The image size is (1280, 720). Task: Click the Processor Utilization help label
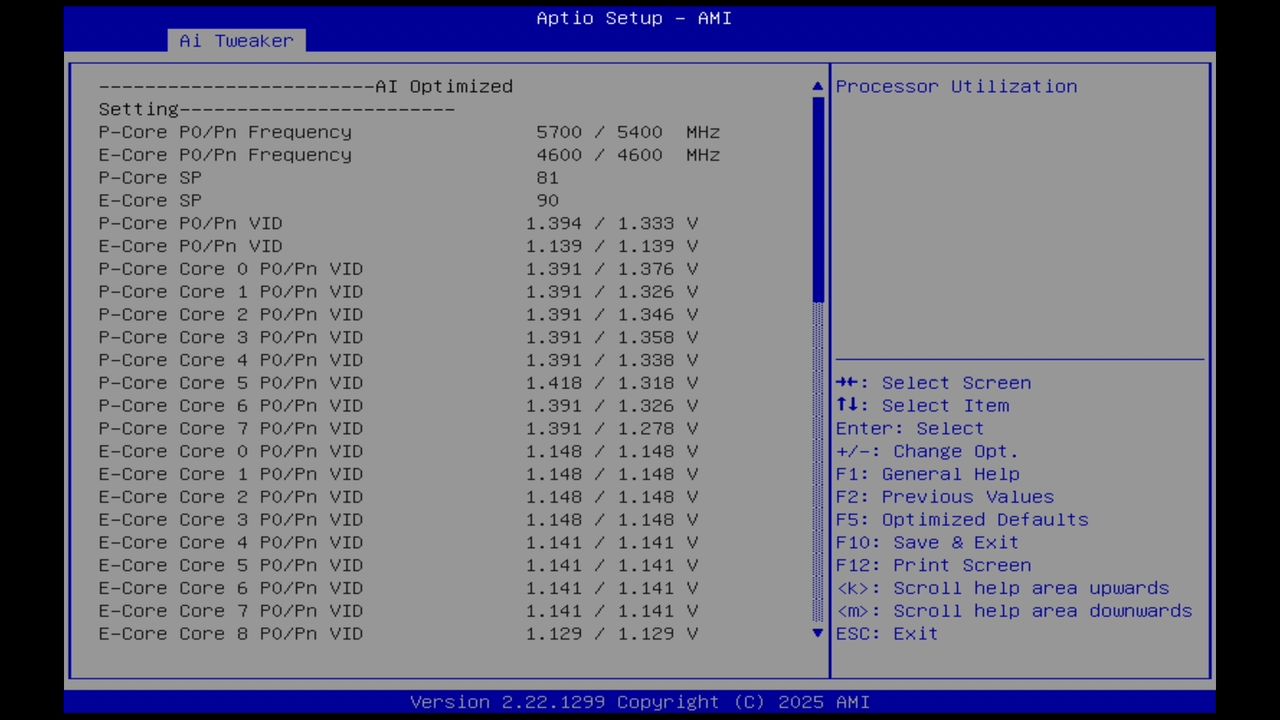[x=956, y=86]
